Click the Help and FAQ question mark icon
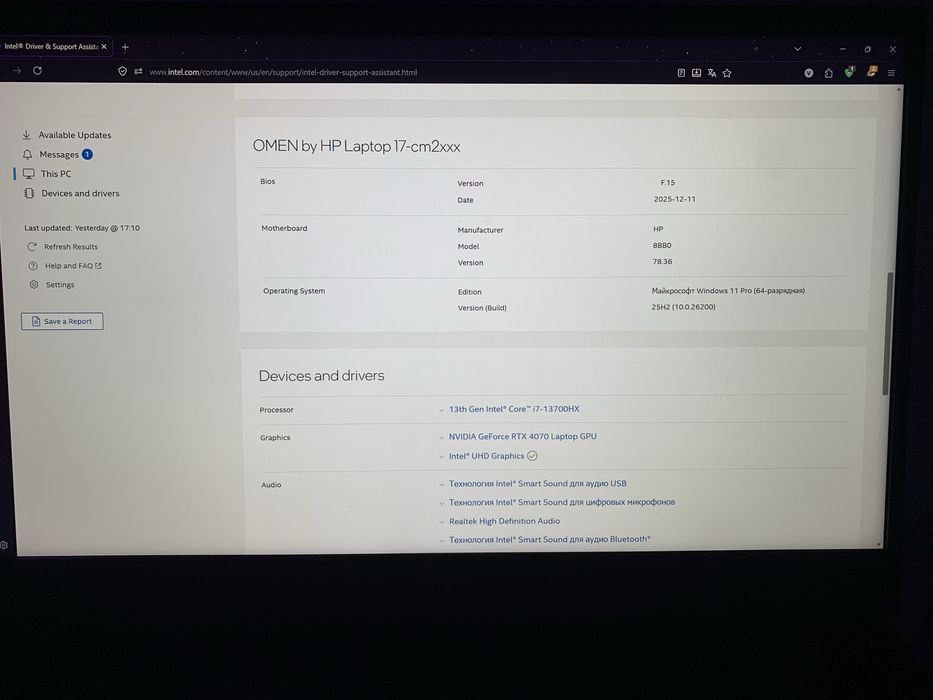The height and width of the screenshot is (700, 933). pos(33,266)
